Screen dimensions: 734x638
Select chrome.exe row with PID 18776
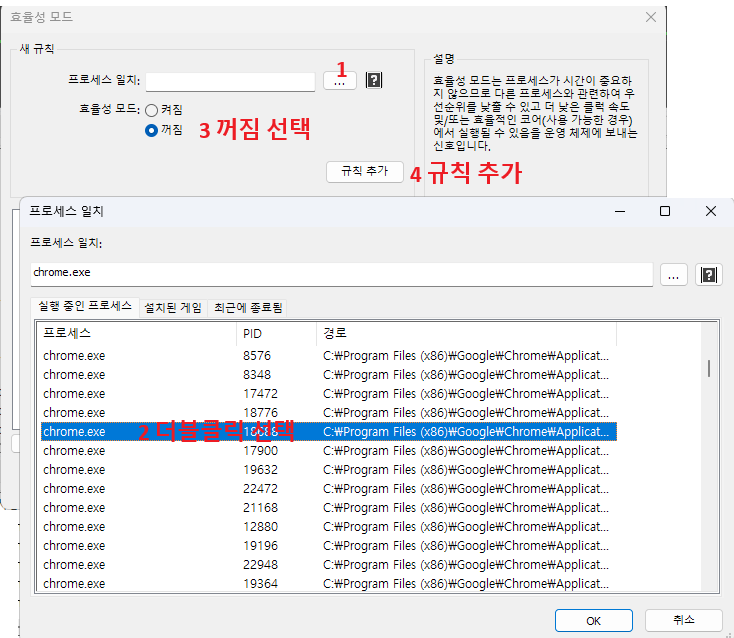[329, 413]
